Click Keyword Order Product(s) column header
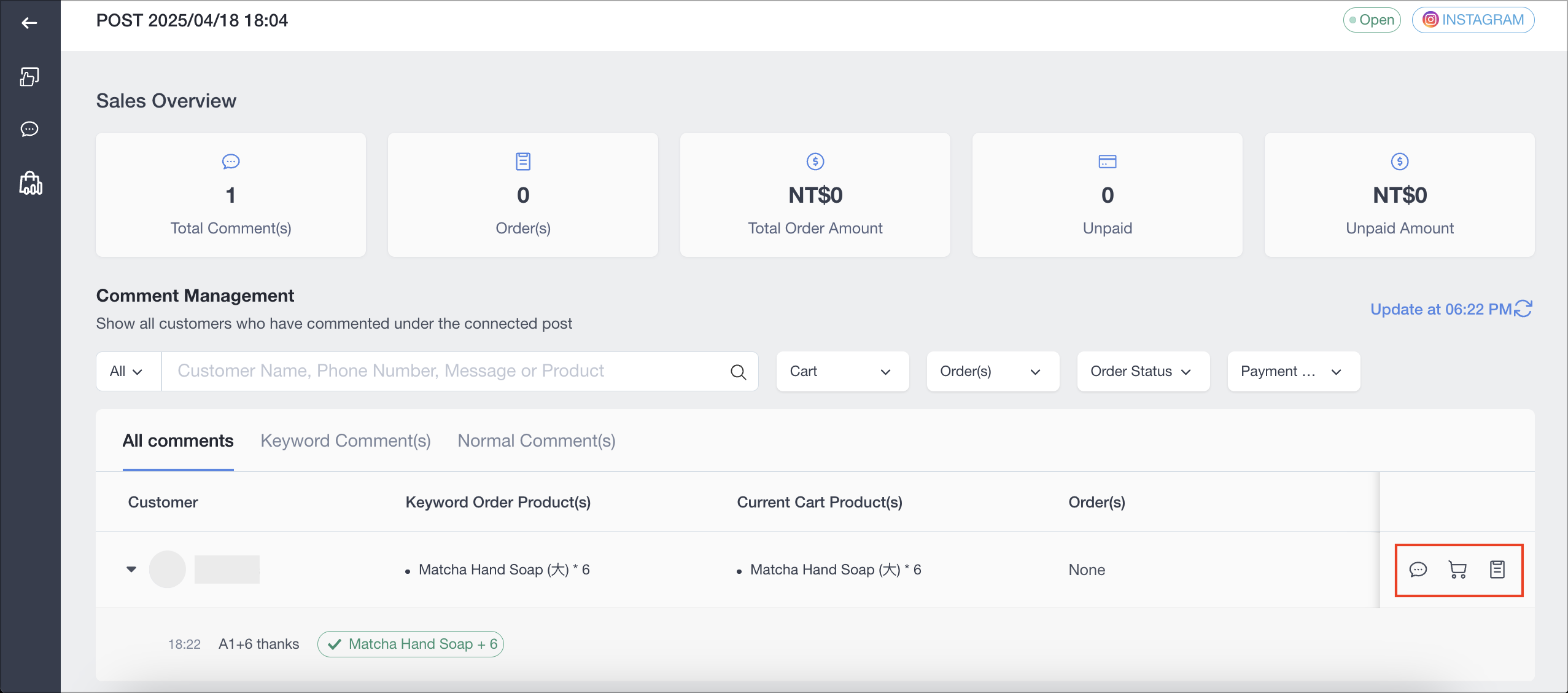Screen dimensions: 1568x693 tap(498, 502)
